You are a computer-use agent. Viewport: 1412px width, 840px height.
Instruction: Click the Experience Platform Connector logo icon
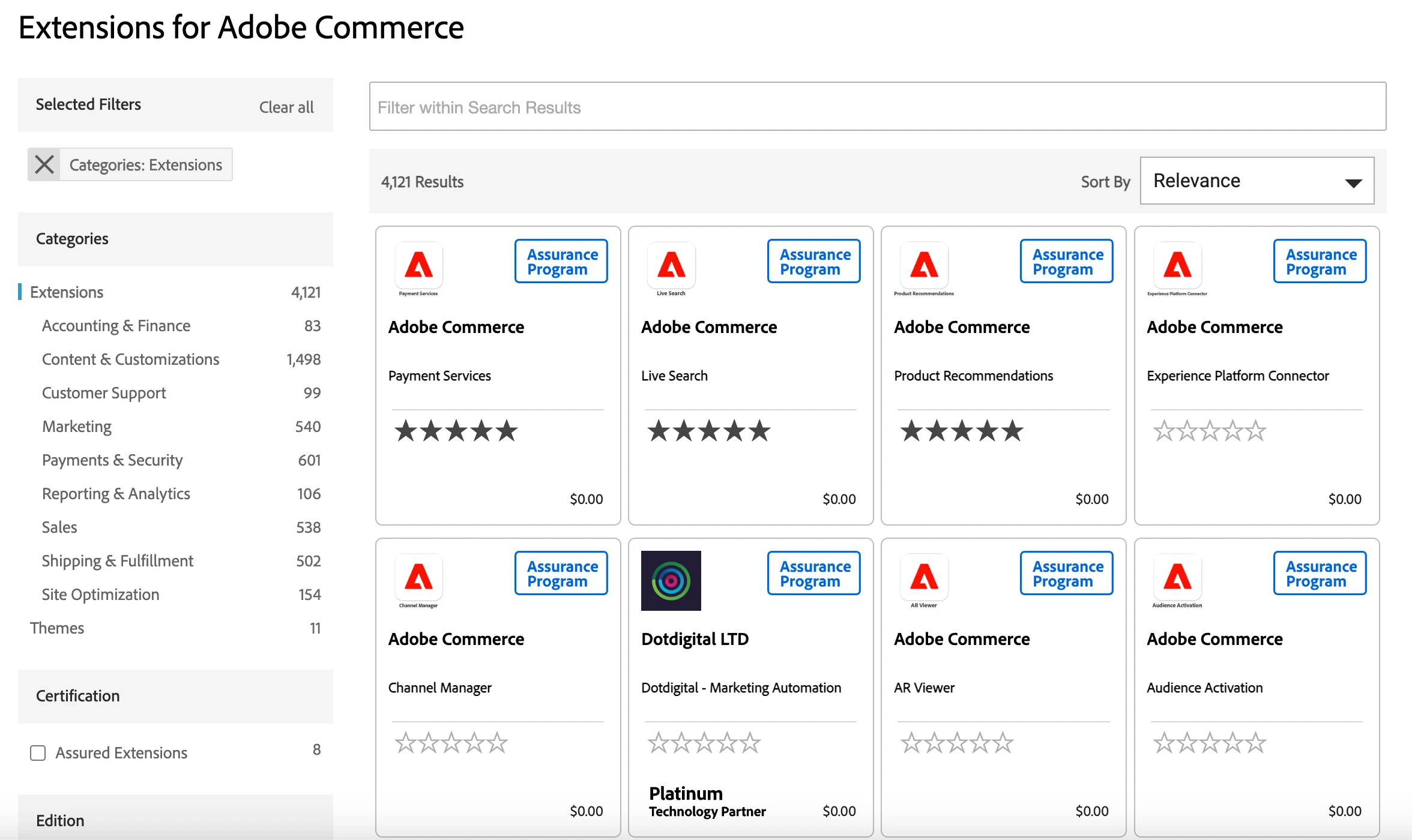point(1177,265)
